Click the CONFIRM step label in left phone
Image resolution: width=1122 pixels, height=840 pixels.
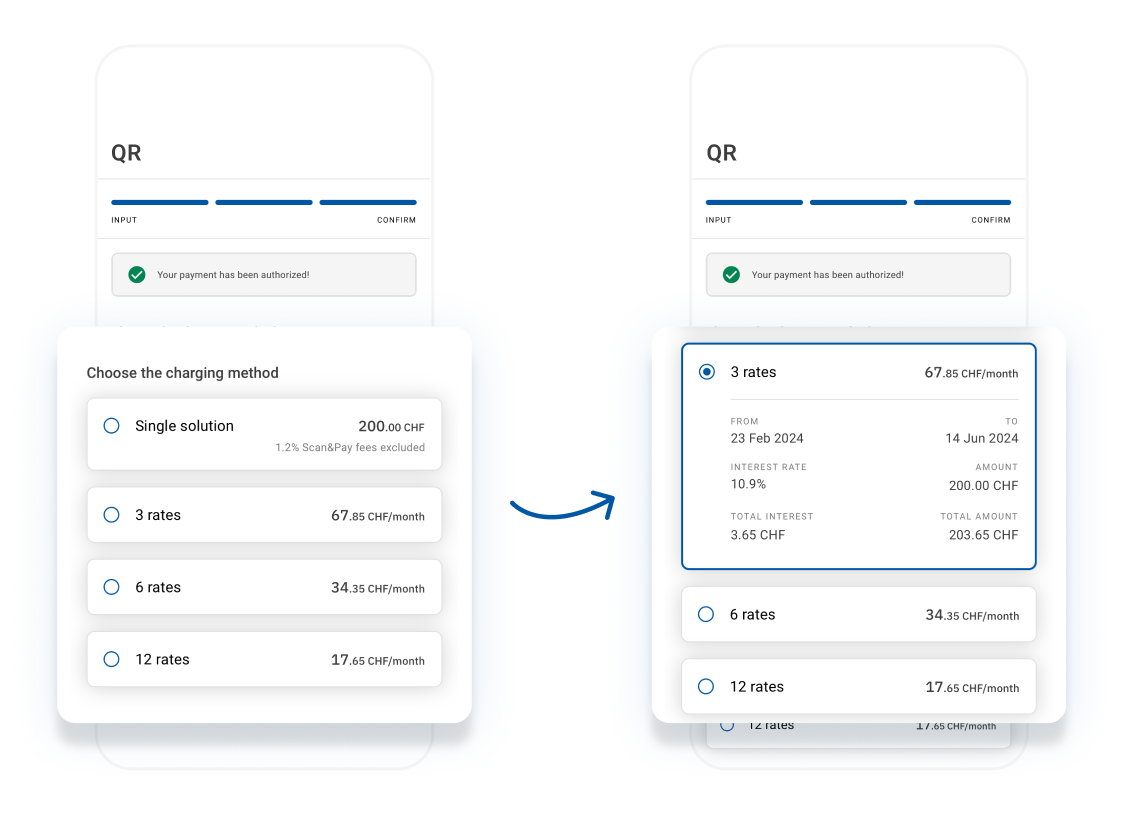(x=396, y=220)
